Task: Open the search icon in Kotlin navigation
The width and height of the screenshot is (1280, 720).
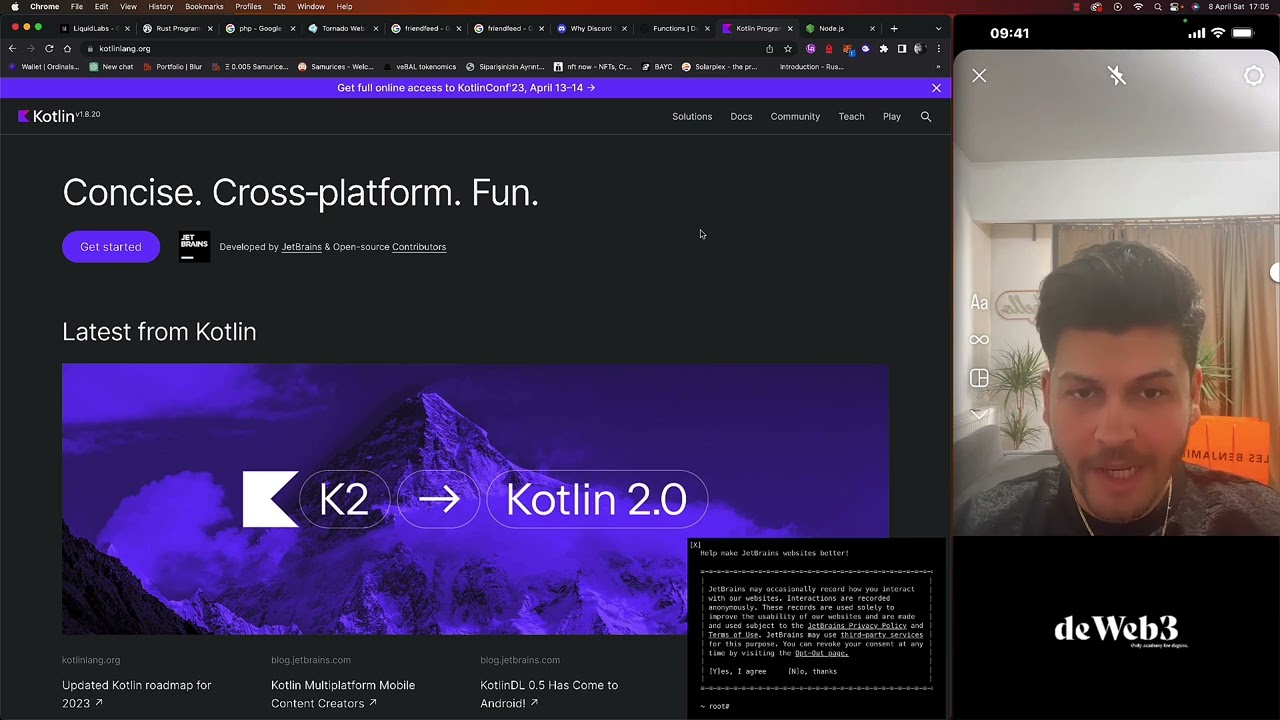Action: 926,117
